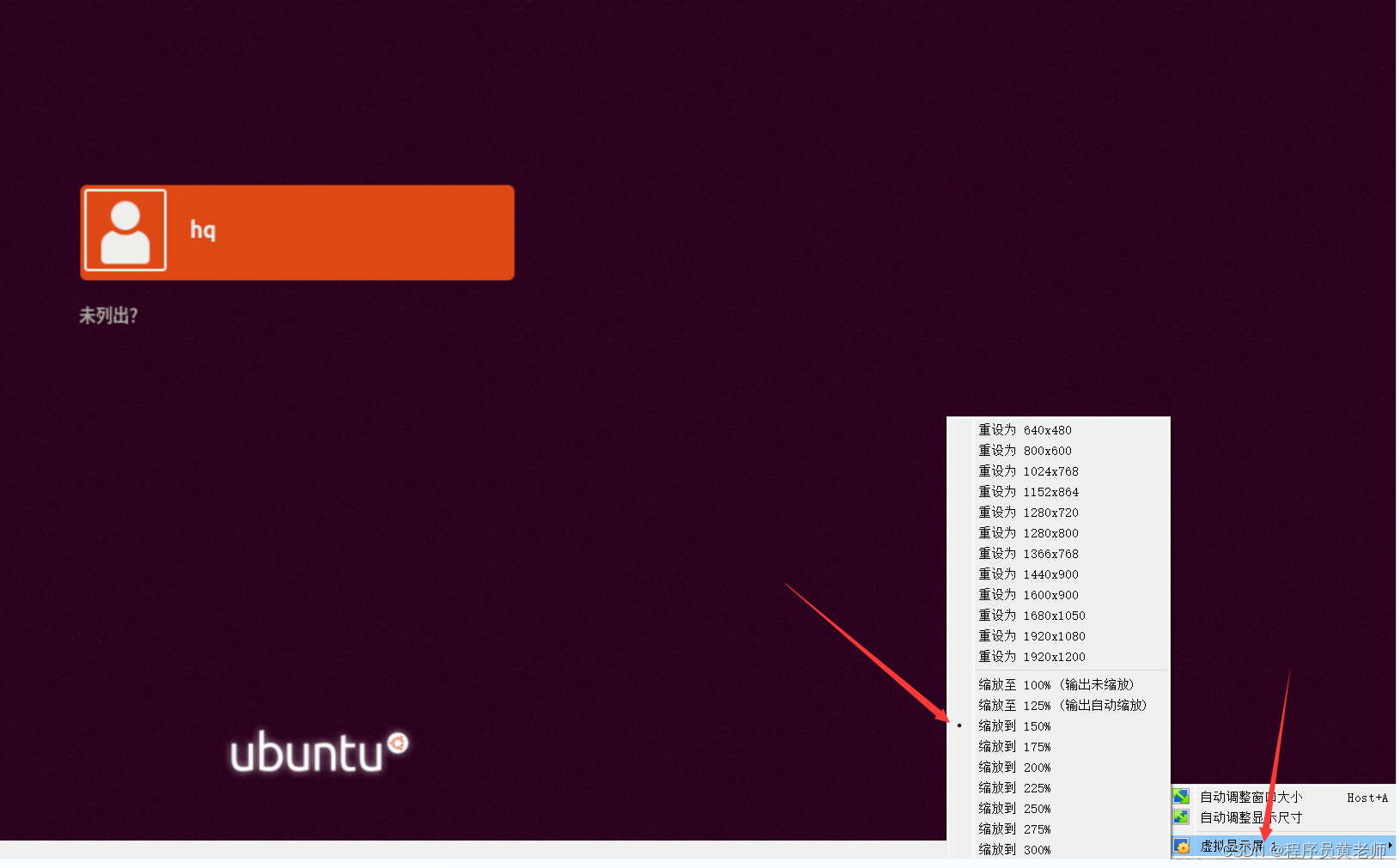This screenshot has width=1400, height=868.
Task: Click 自动调整显示尺寸 menu entry
Action: pyautogui.click(x=1283, y=818)
